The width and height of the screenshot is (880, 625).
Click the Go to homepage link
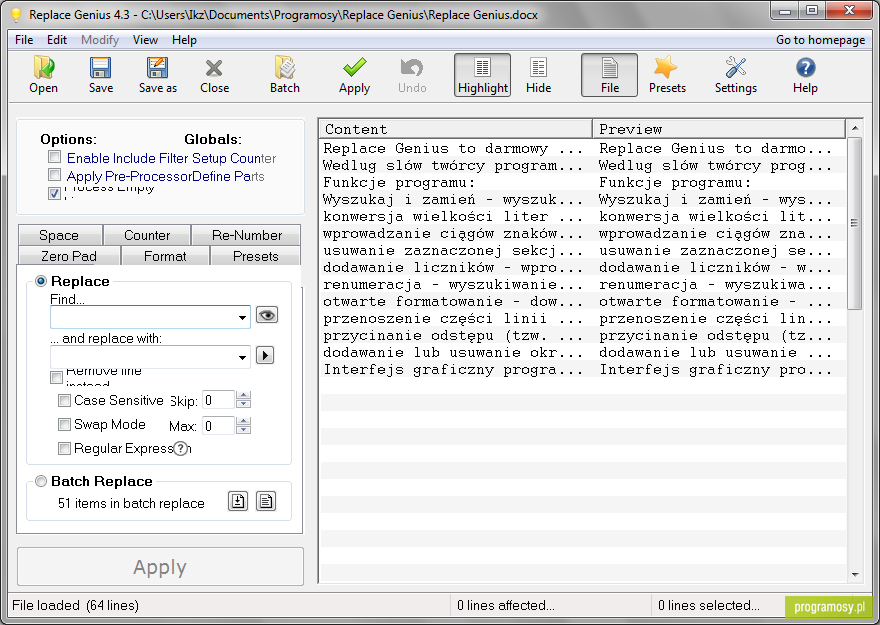pos(820,40)
